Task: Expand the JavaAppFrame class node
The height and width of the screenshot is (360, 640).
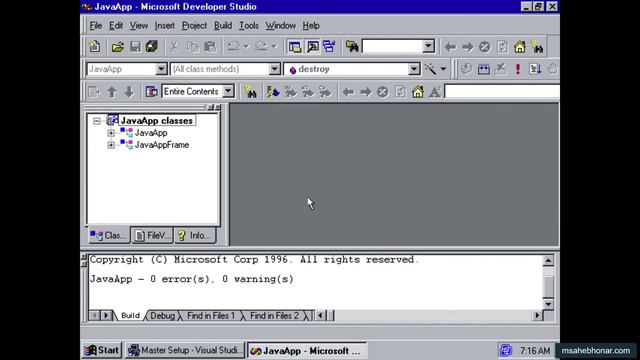Action: (111, 145)
